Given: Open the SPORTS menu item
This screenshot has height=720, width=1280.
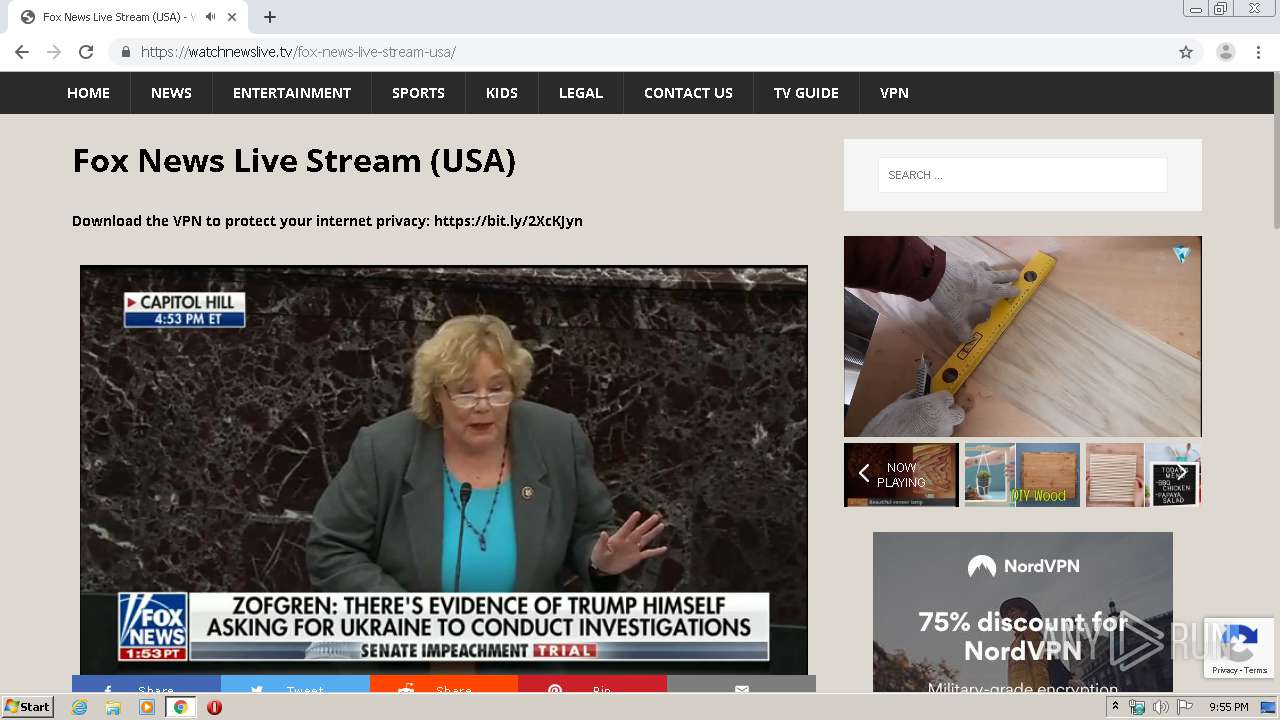Looking at the screenshot, I should (x=418, y=93).
